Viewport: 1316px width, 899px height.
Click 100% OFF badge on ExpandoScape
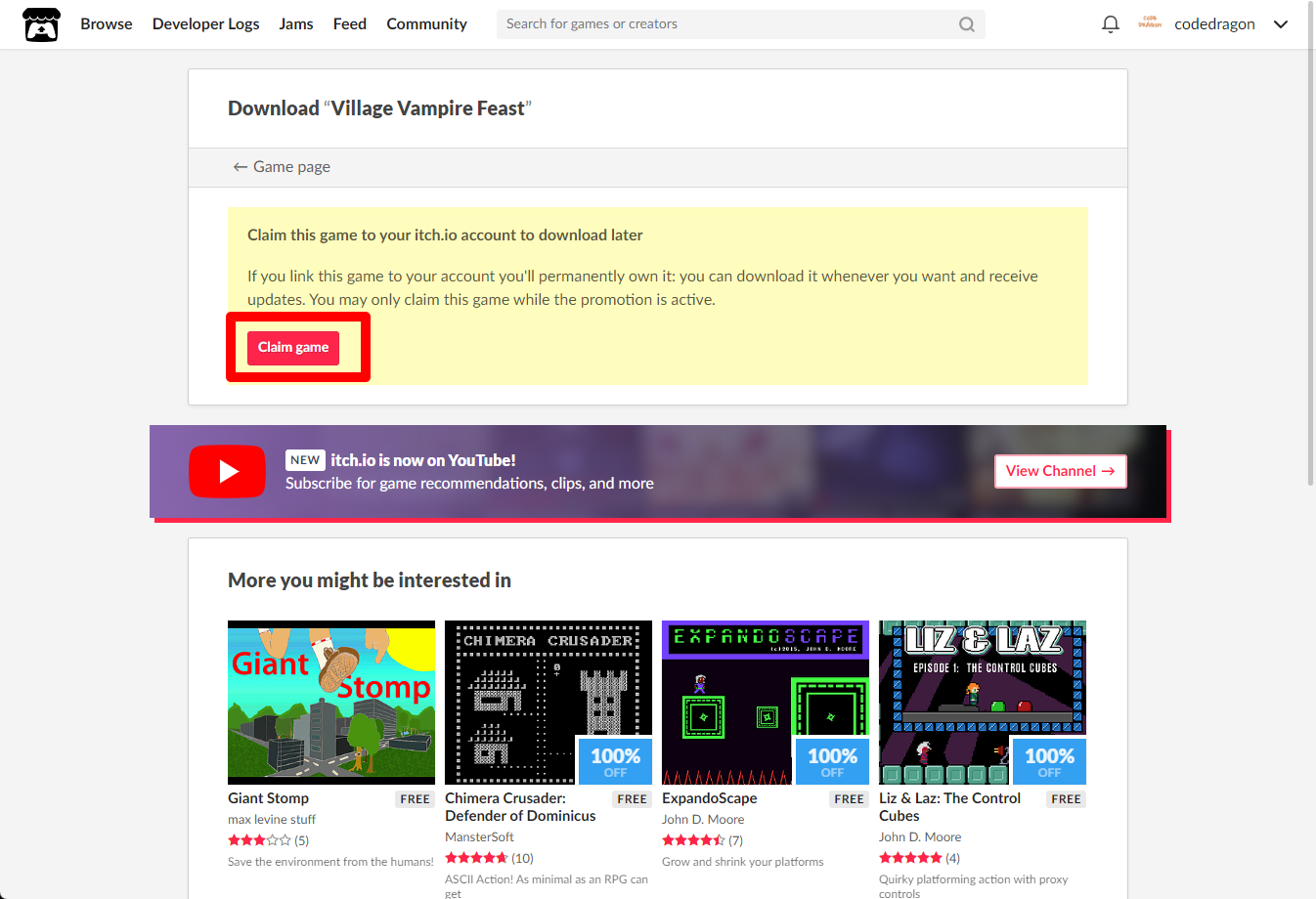click(x=832, y=761)
